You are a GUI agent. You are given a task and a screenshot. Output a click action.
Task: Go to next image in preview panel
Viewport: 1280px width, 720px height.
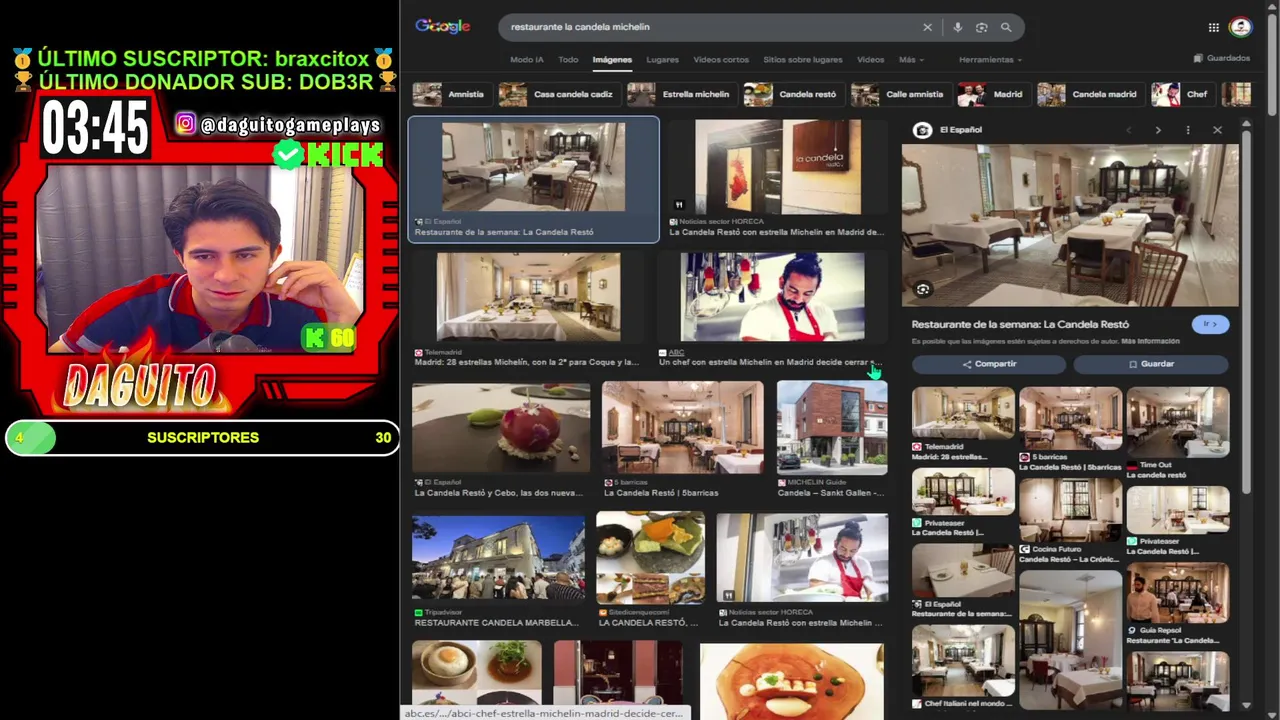tap(1158, 130)
